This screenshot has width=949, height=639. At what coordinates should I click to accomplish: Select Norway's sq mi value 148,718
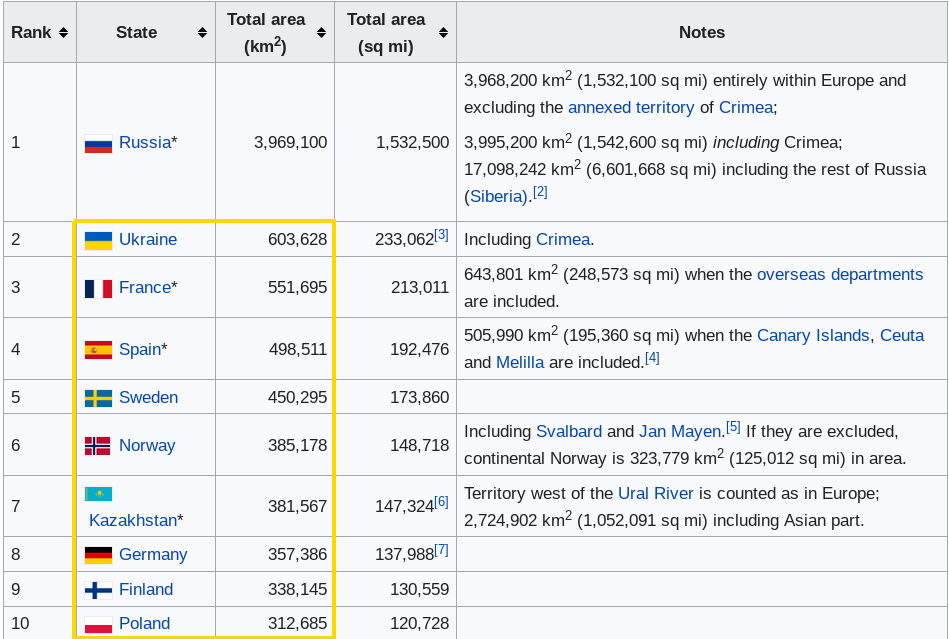point(419,445)
